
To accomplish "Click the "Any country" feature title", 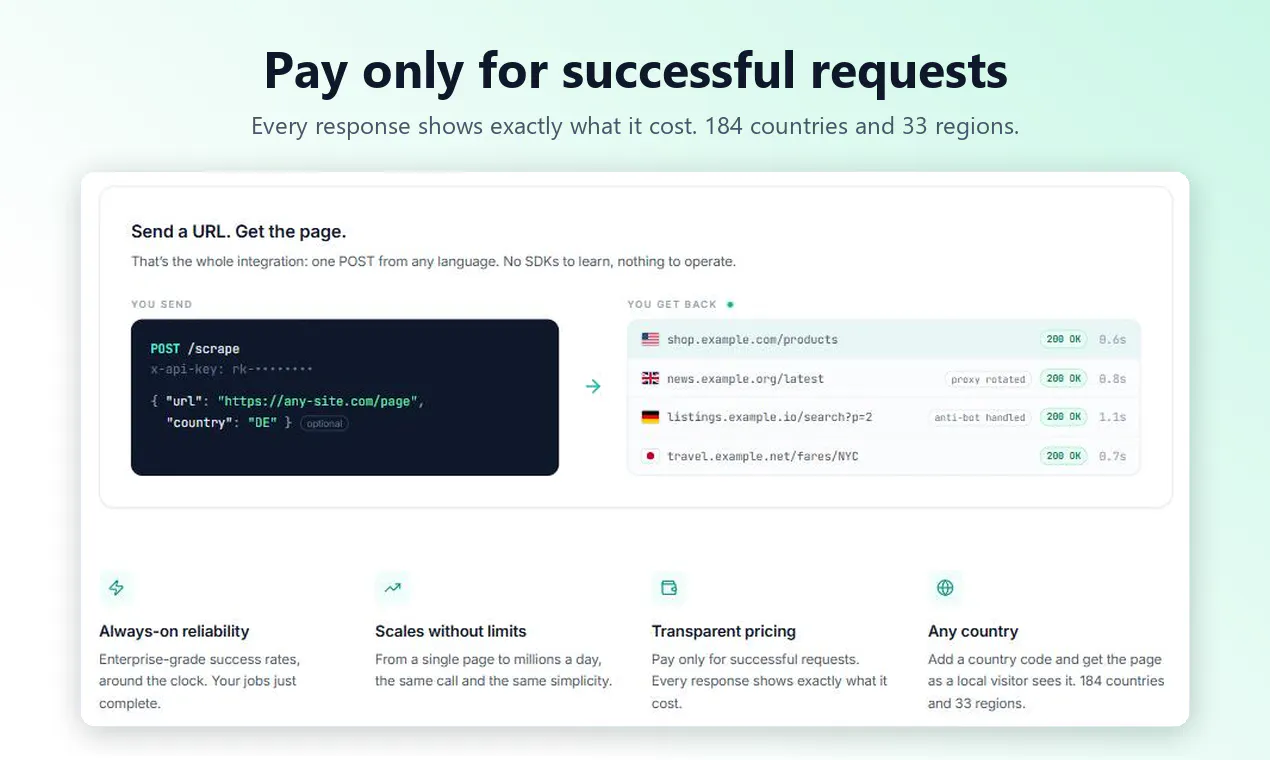I will click(x=973, y=631).
